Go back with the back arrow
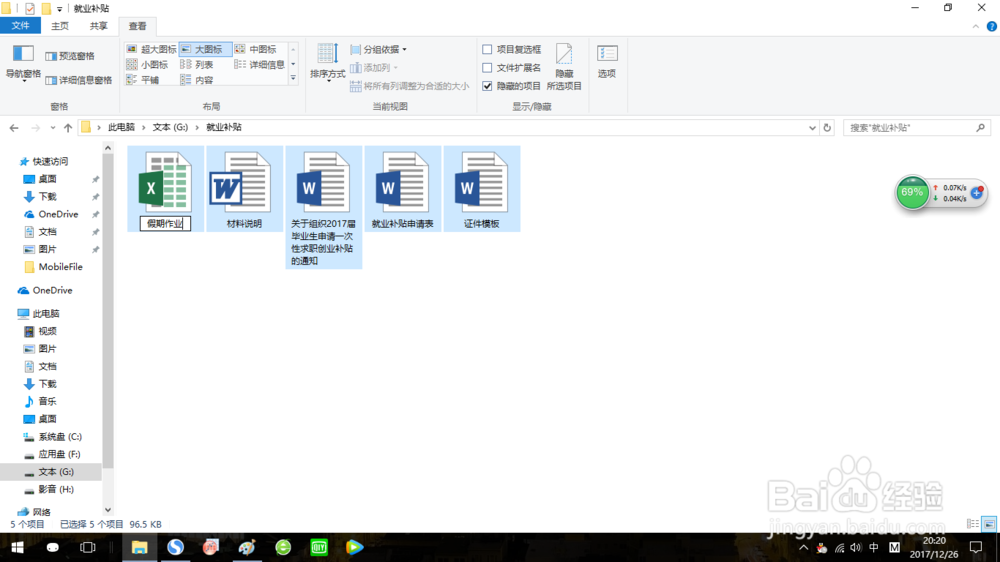Viewport: 1000px width, 562px height. (x=14, y=128)
